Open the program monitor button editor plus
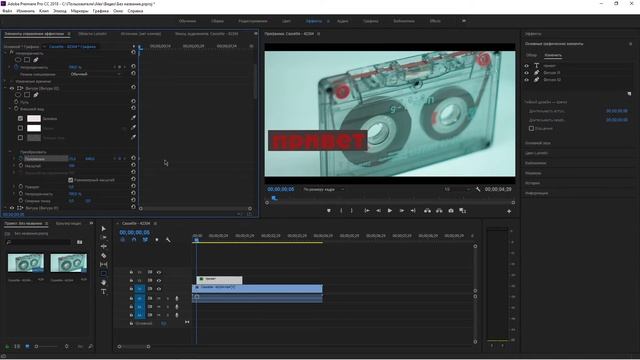This screenshot has width=640, height=360. (x=509, y=211)
